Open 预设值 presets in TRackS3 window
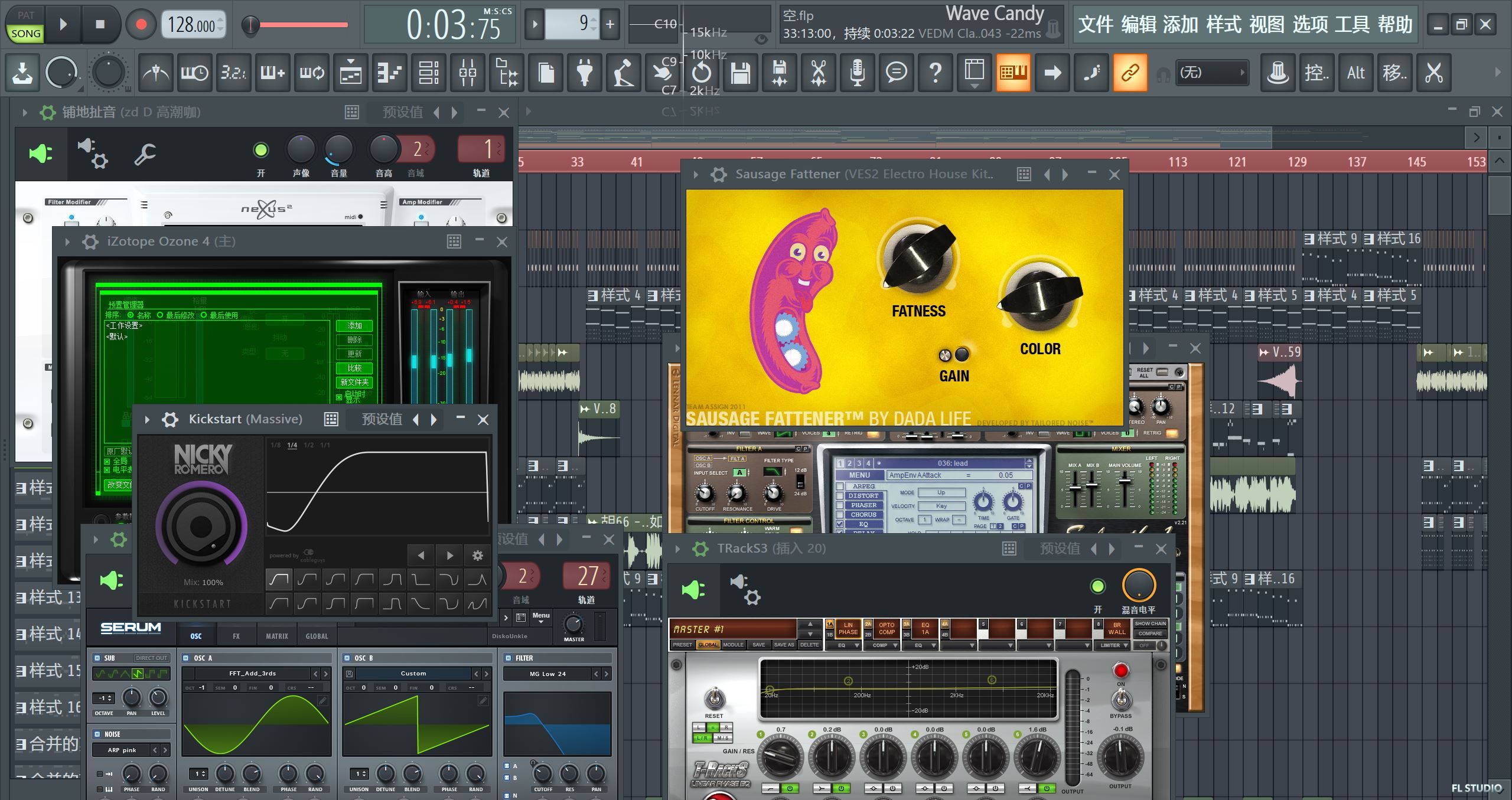The image size is (1512, 800). (1060, 548)
